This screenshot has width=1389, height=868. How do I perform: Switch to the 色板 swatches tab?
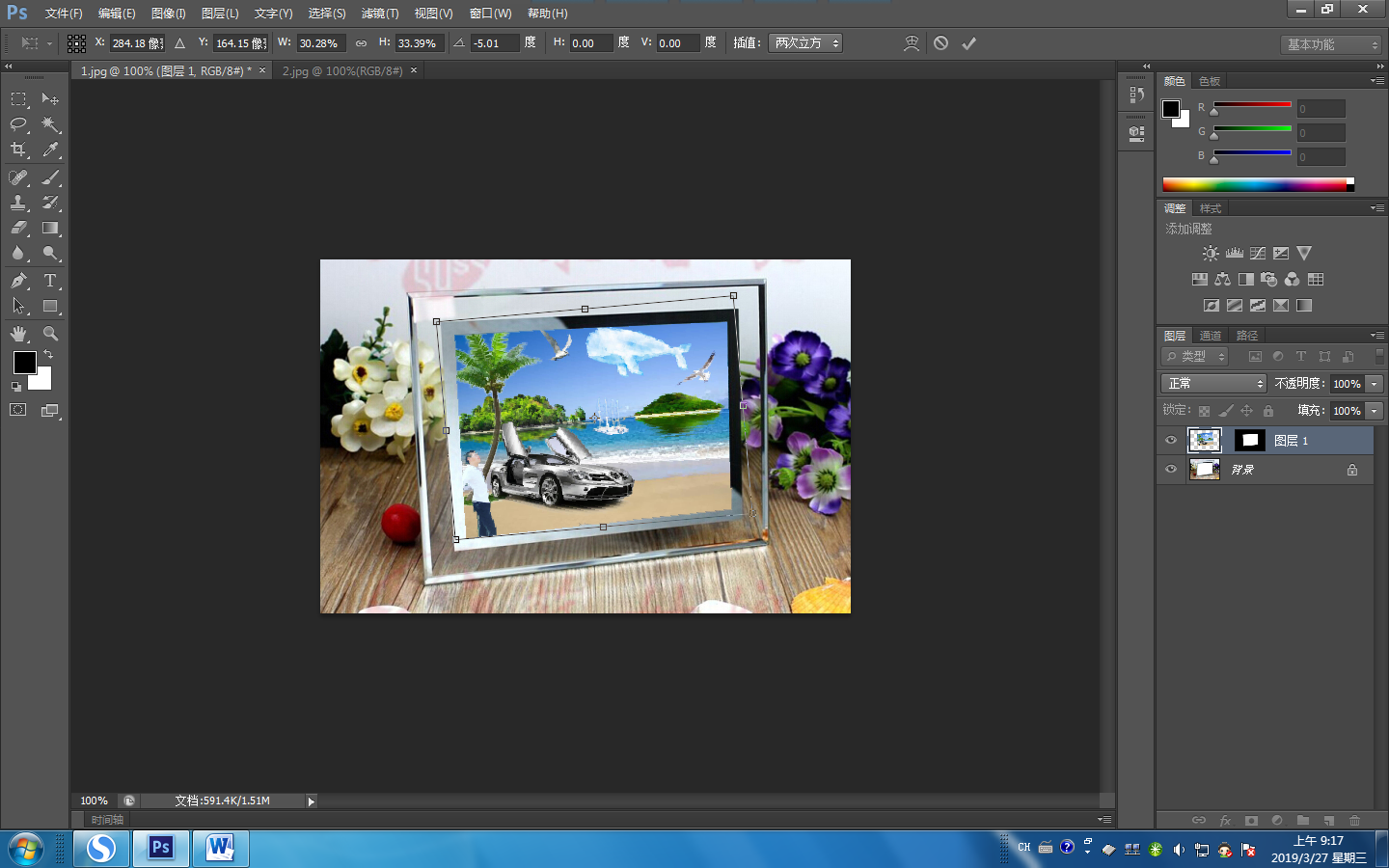tap(1210, 81)
